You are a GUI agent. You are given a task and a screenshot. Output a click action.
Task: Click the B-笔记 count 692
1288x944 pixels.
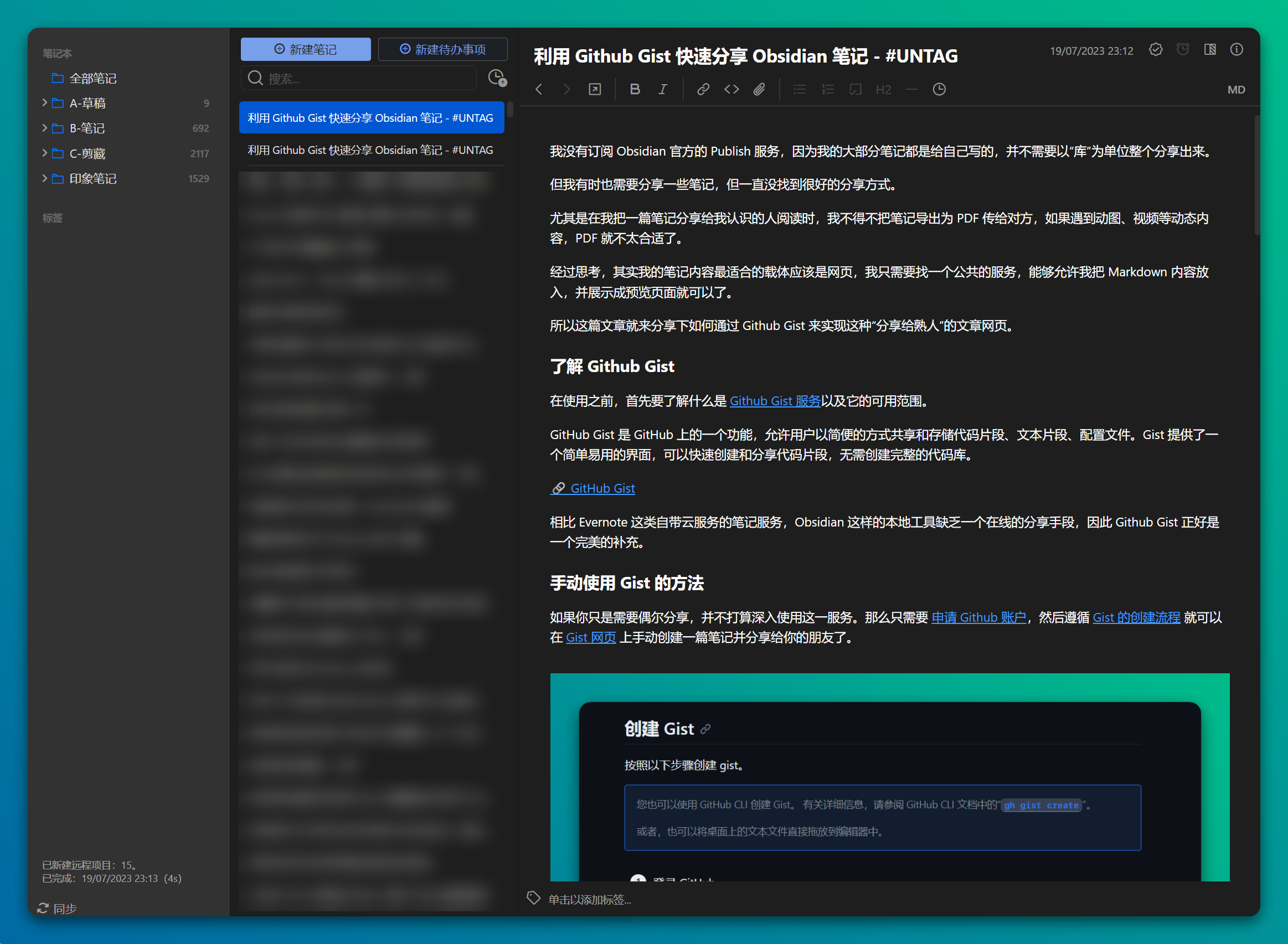point(200,128)
